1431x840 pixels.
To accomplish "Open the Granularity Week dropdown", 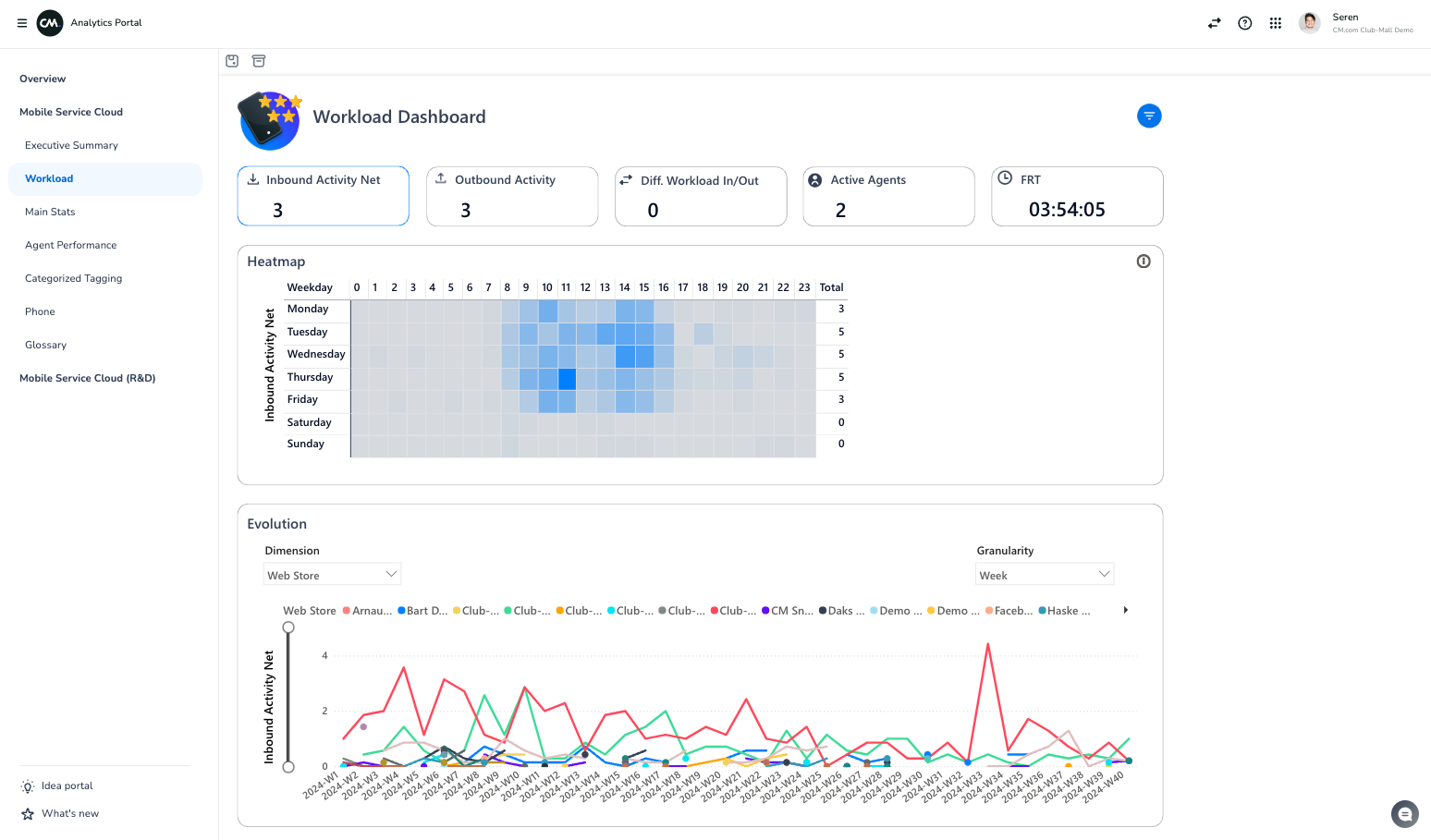I will pos(1044,575).
